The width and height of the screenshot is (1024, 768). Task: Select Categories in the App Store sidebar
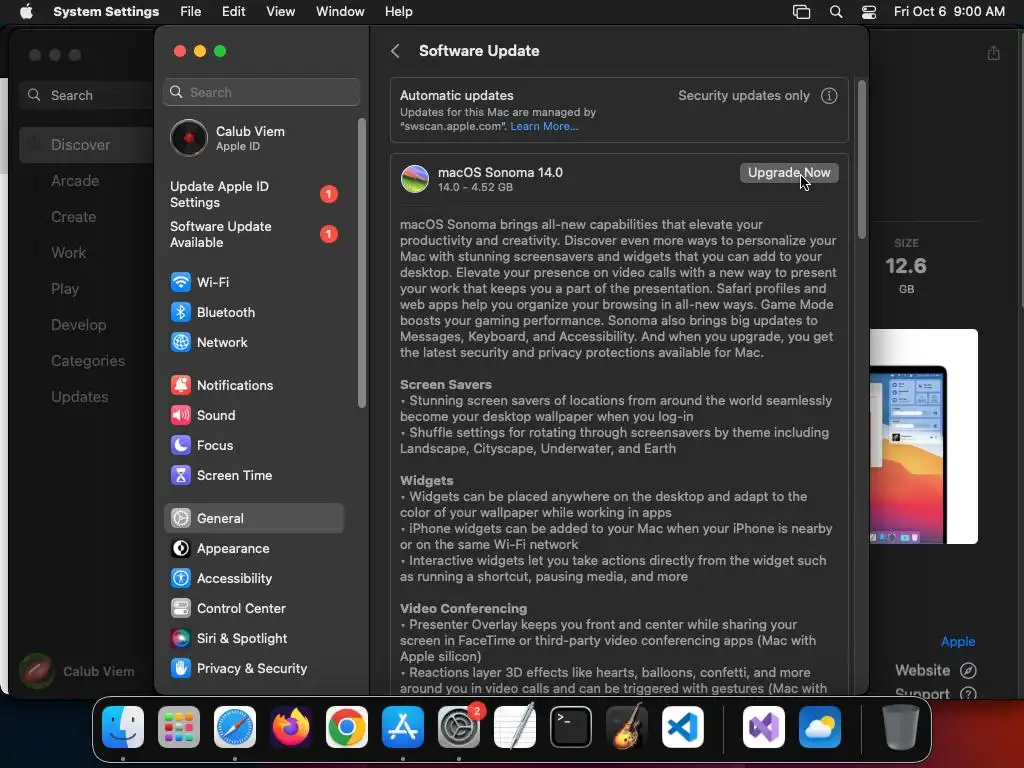pos(87,360)
